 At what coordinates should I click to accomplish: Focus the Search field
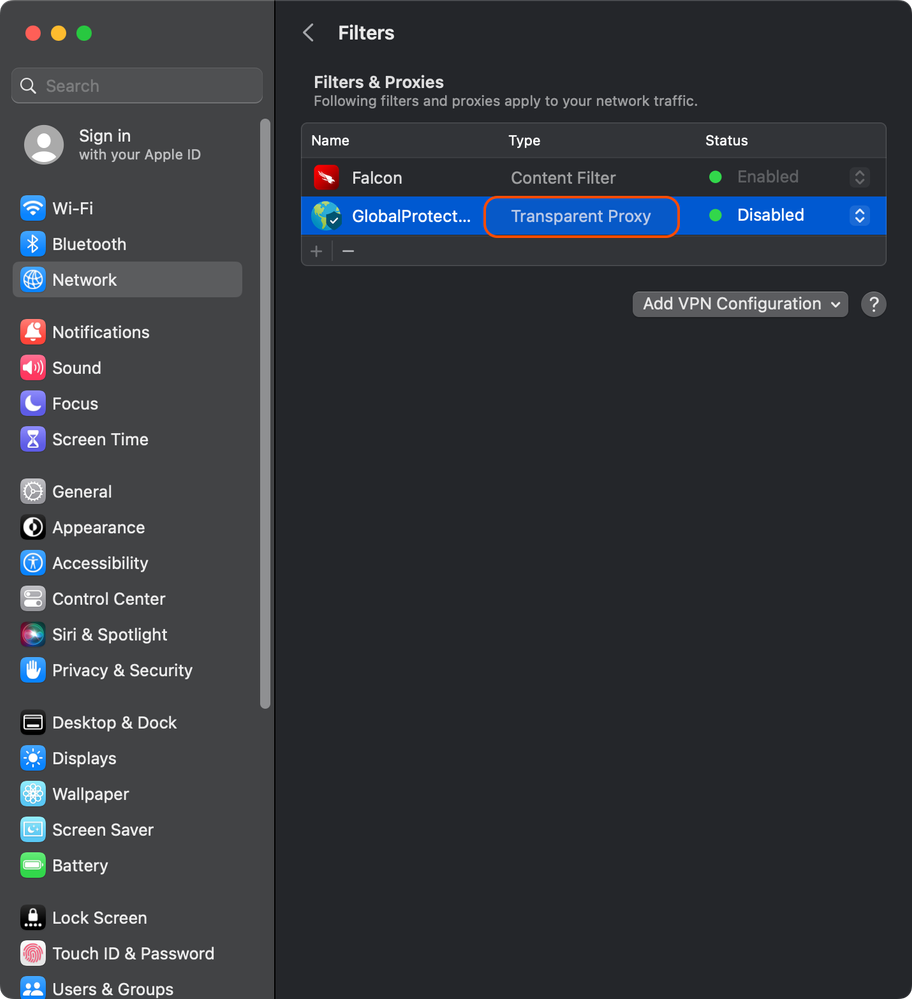(137, 85)
